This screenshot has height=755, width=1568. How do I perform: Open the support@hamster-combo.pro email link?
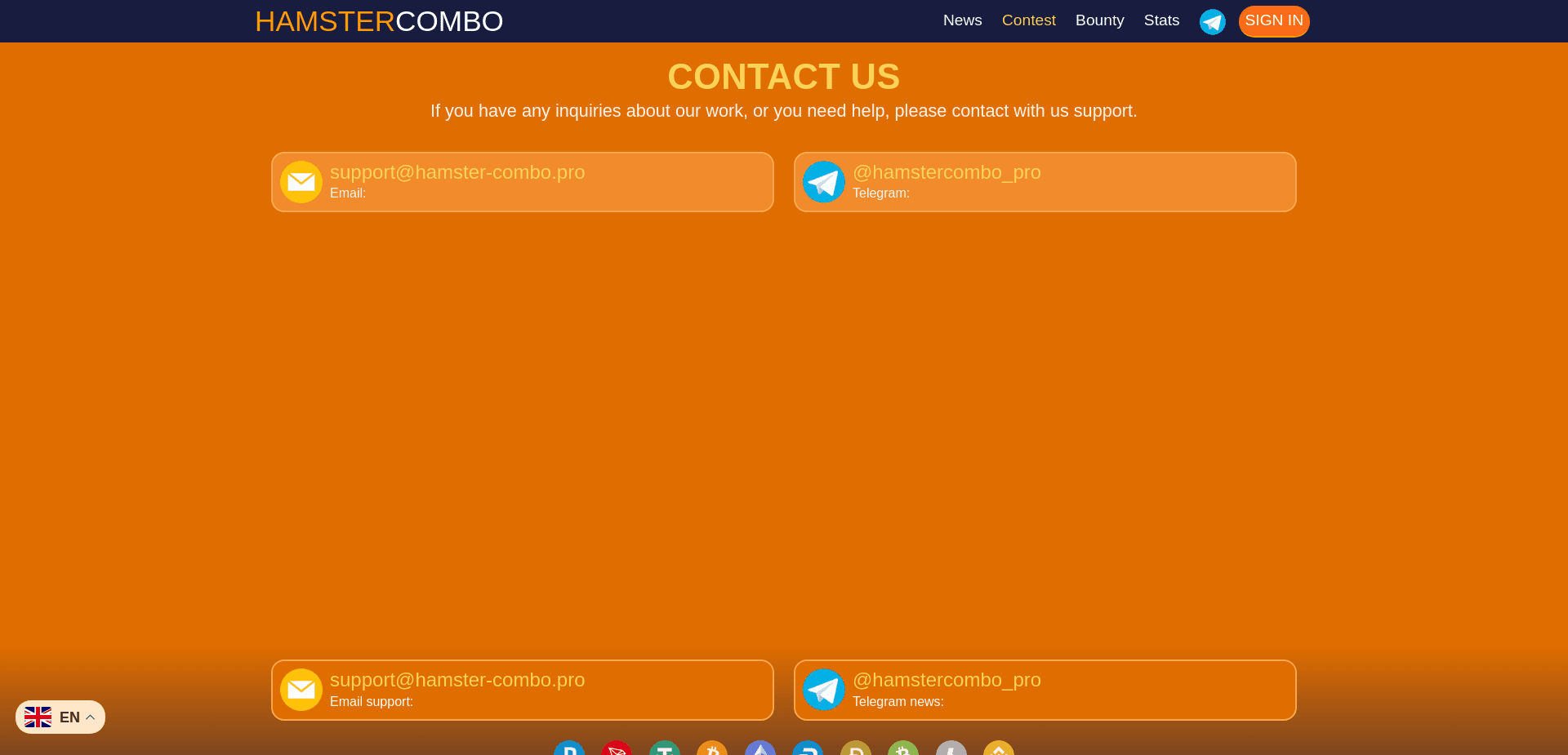(457, 172)
